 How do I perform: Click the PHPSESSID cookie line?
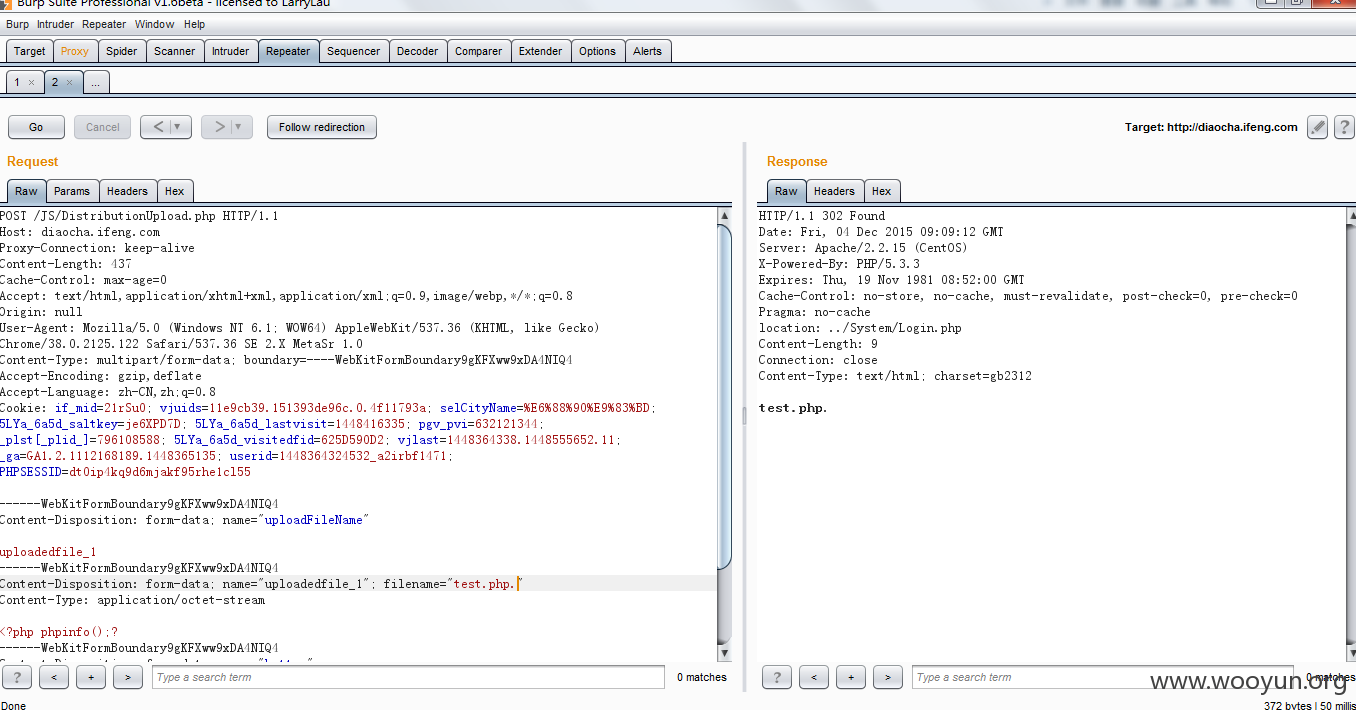click(125, 472)
